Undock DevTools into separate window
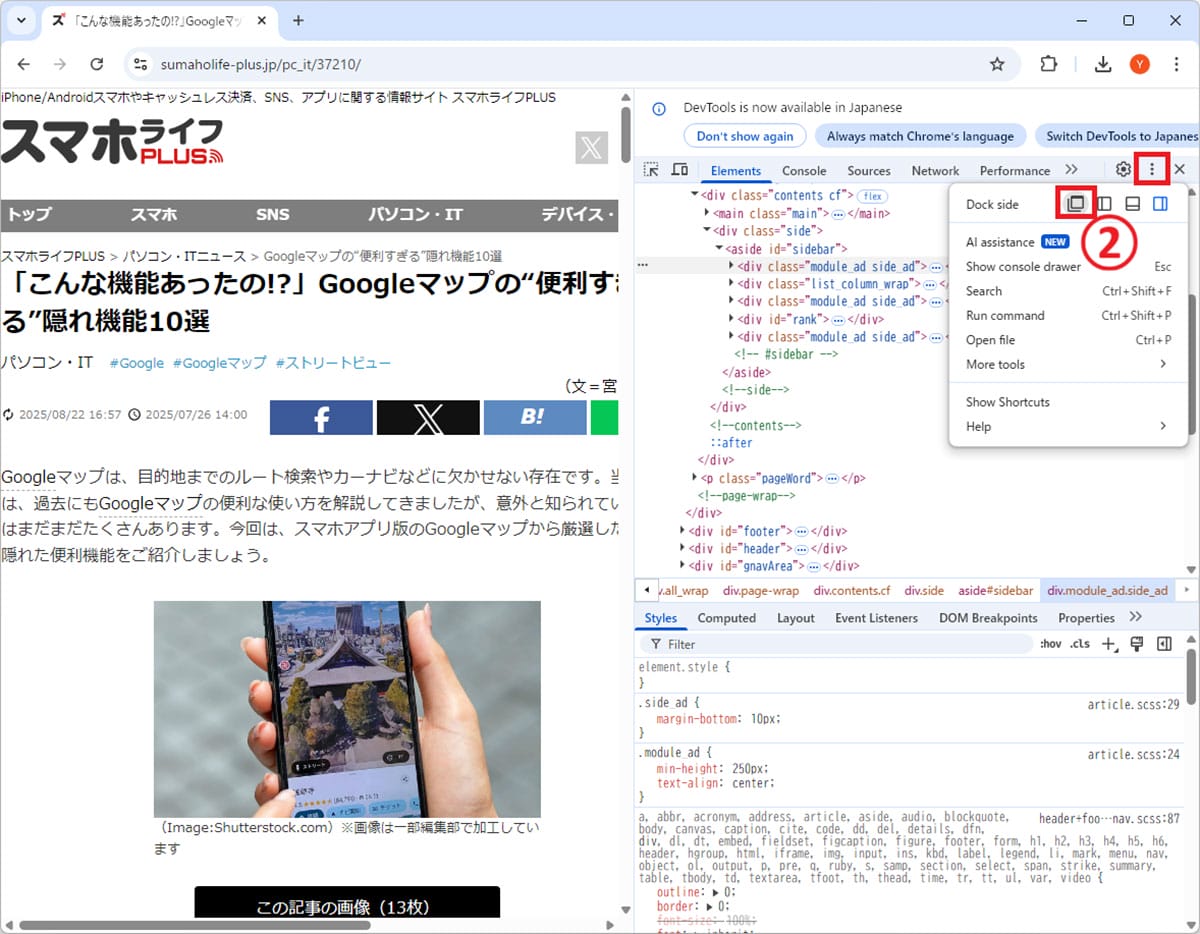1200x934 pixels. tap(1076, 204)
